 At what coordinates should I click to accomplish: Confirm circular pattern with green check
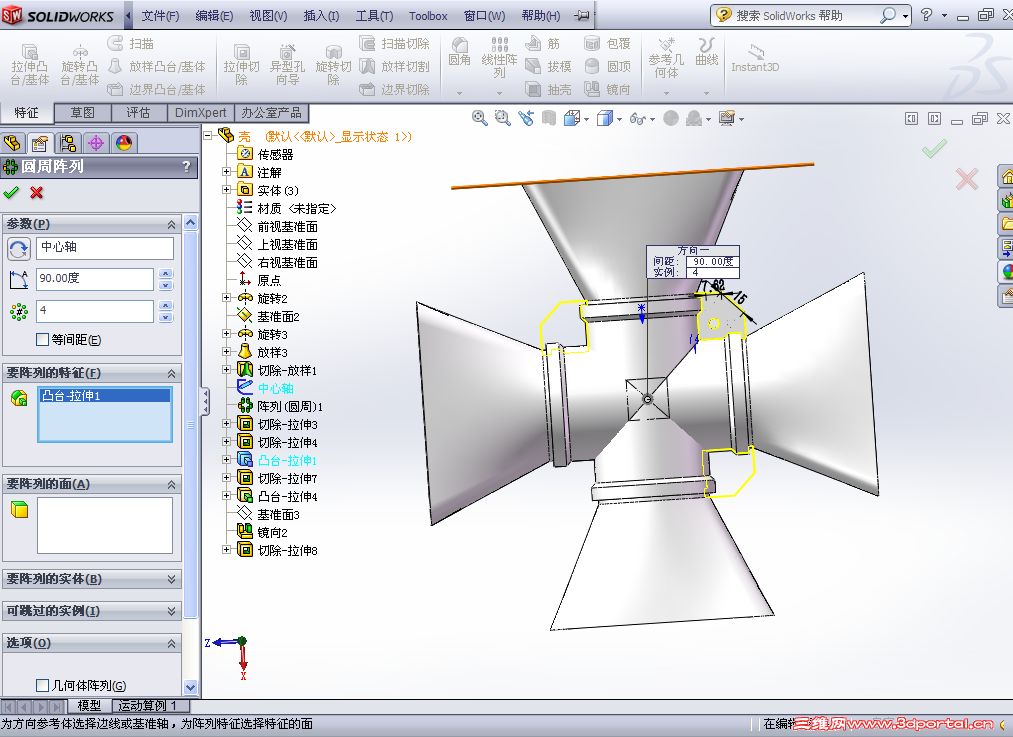(11, 193)
